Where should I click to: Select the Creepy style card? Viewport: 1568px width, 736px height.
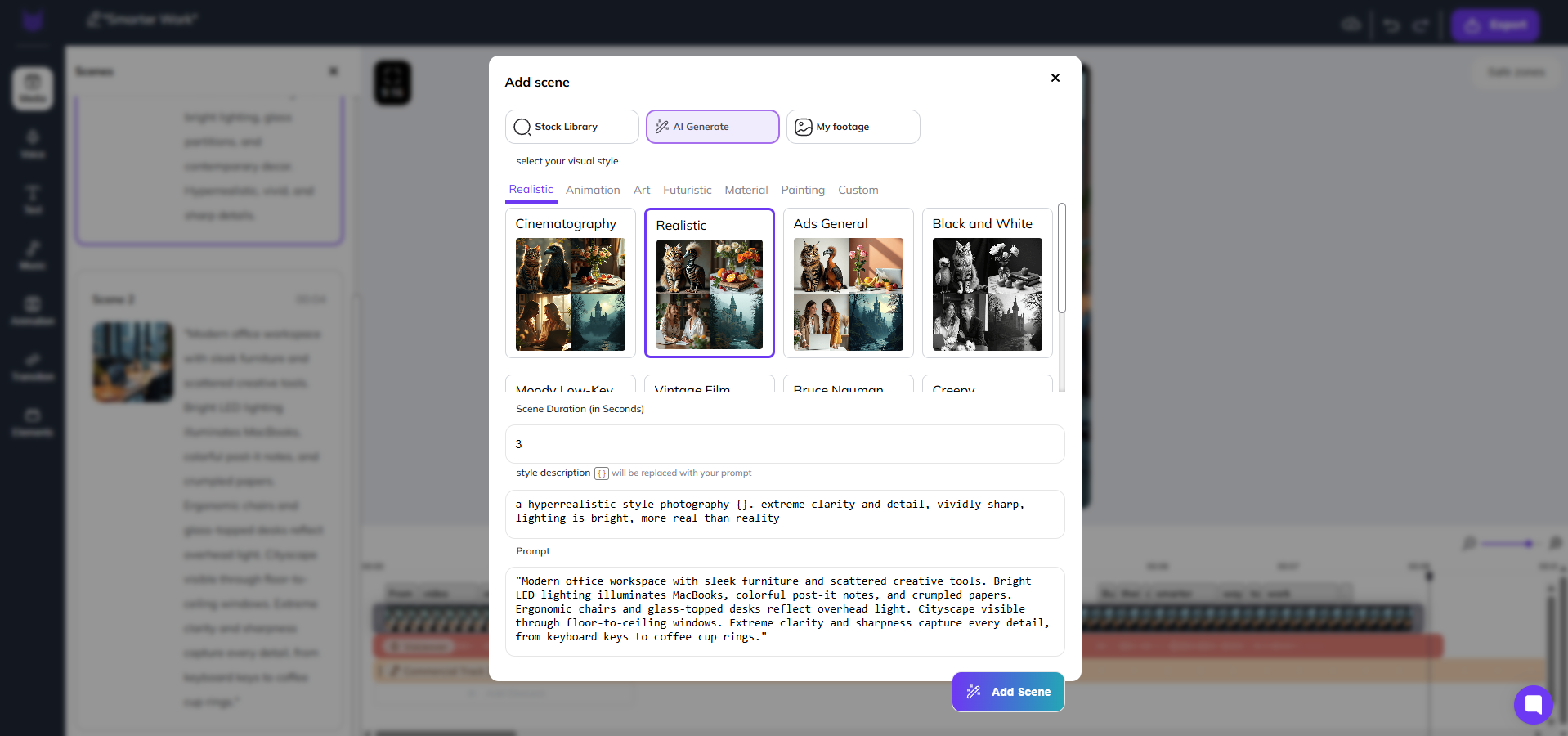pos(988,384)
